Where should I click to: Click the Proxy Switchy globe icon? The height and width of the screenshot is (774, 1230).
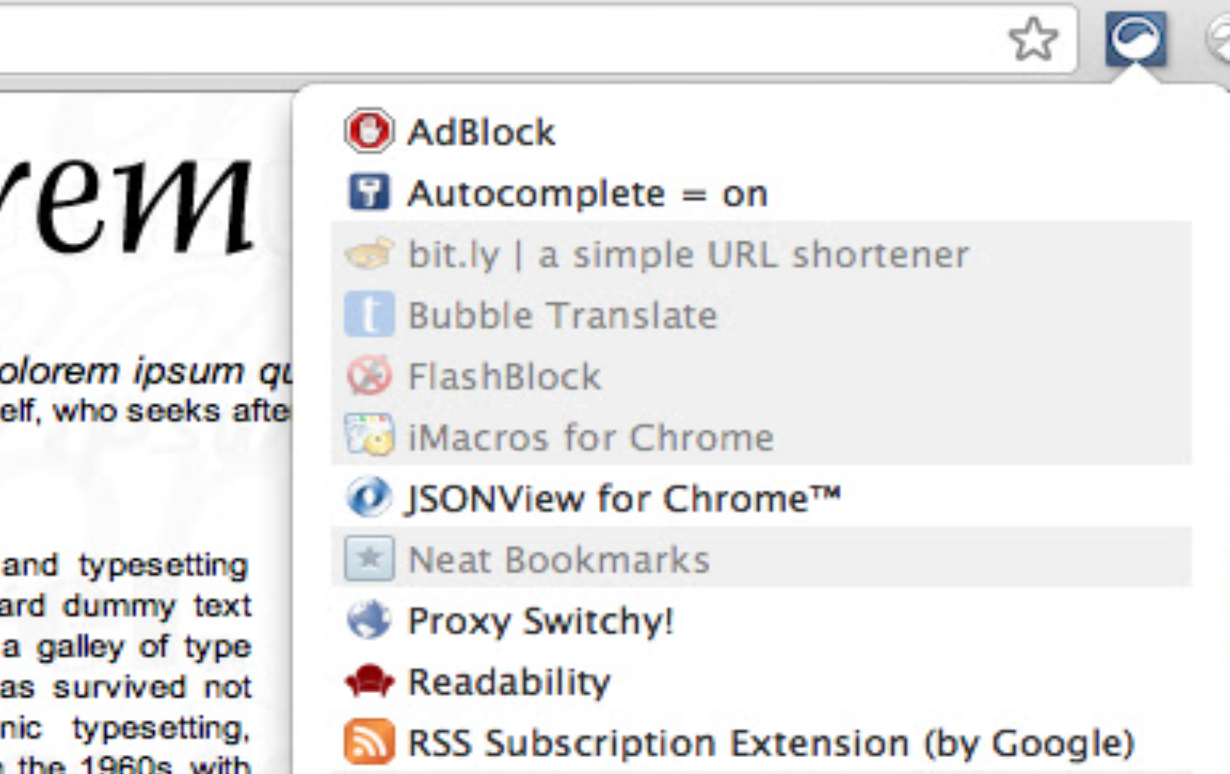[368, 621]
